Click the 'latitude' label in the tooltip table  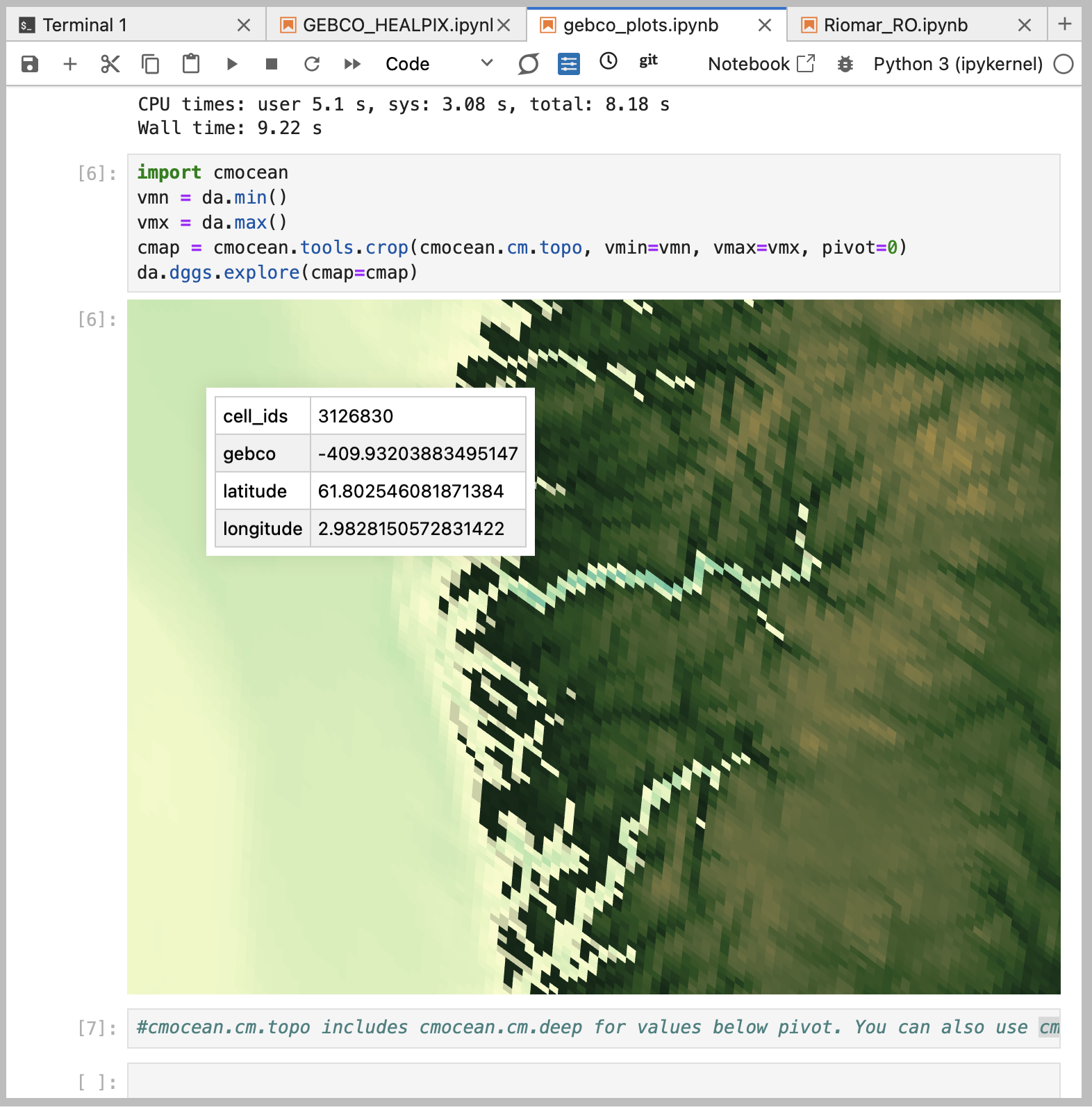[x=263, y=491]
